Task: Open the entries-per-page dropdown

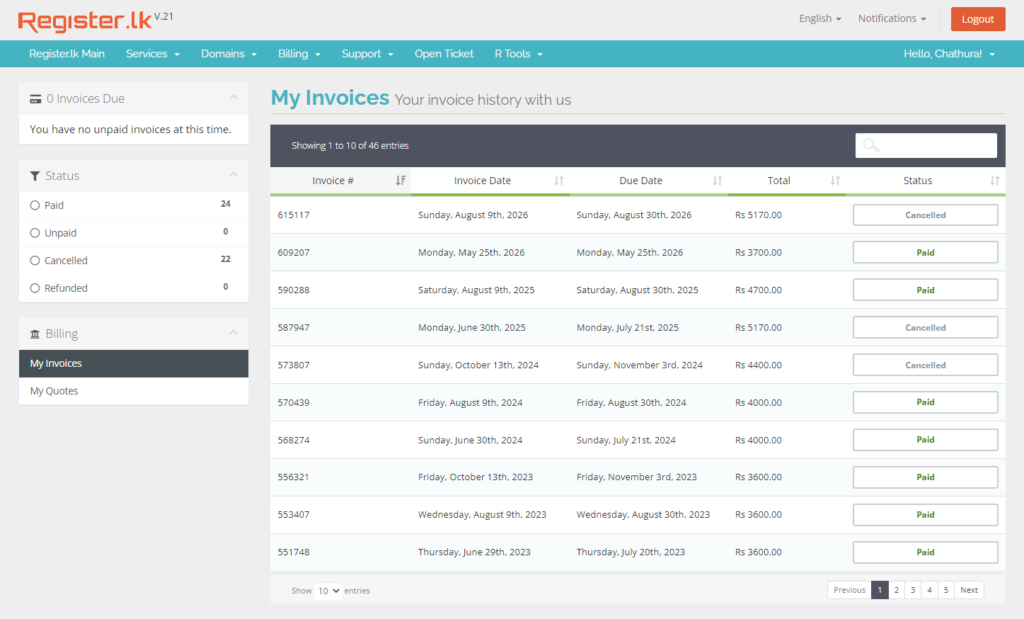Action: pyautogui.click(x=328, y=591)
